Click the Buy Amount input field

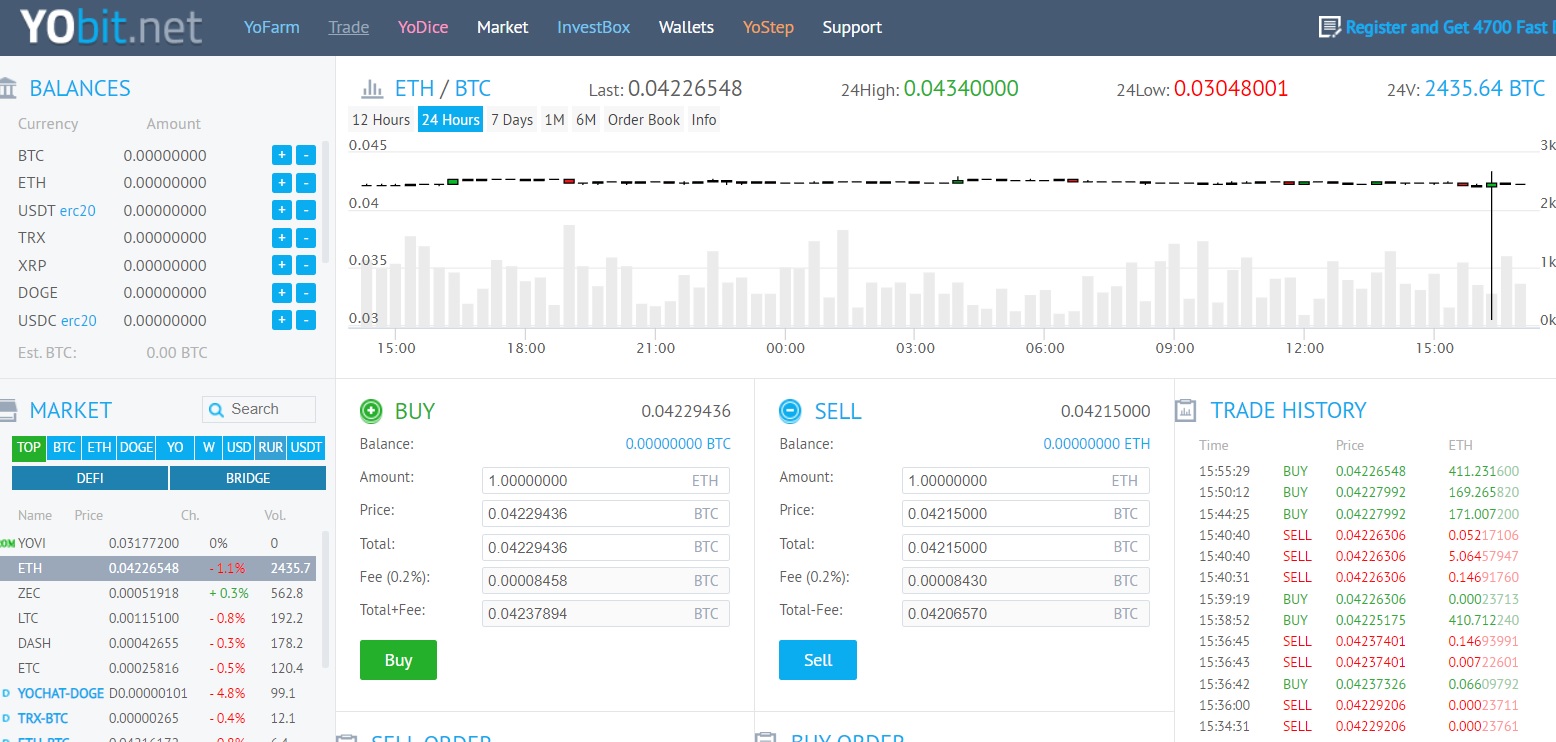(606, 480)
